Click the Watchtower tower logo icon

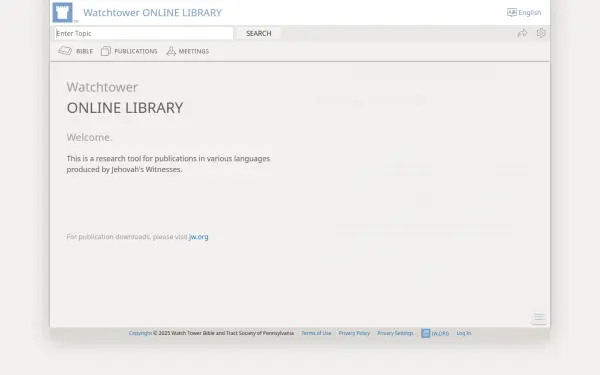pos(62,12)
